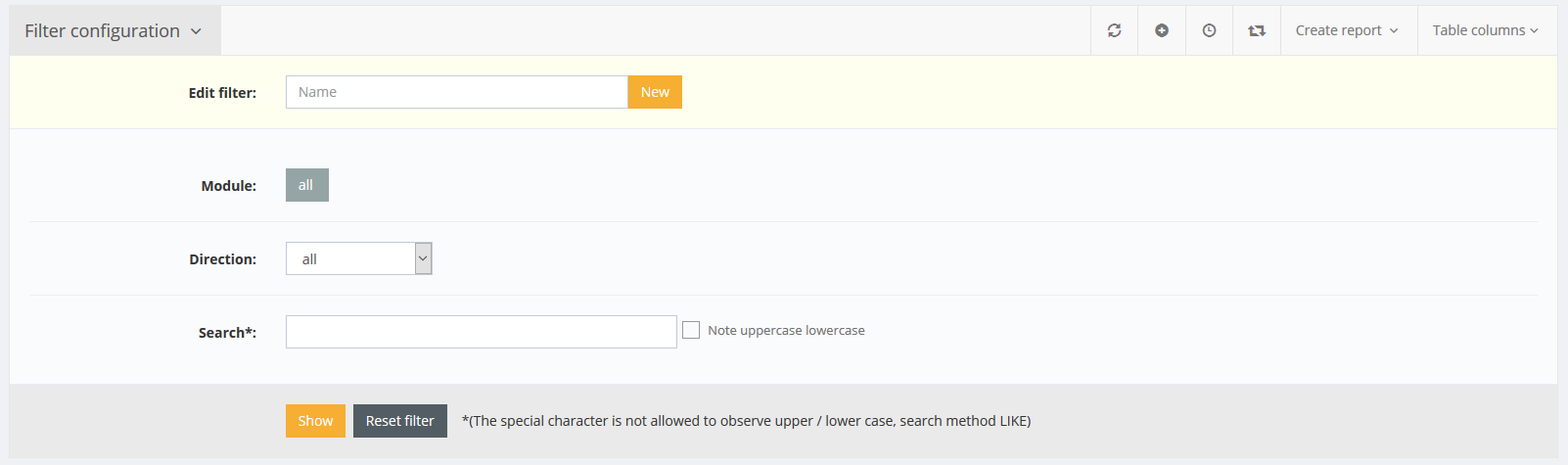Enable Note uppercase lowercase checkbox
This screenshot has width=1568, height=465.
point(691,331)
